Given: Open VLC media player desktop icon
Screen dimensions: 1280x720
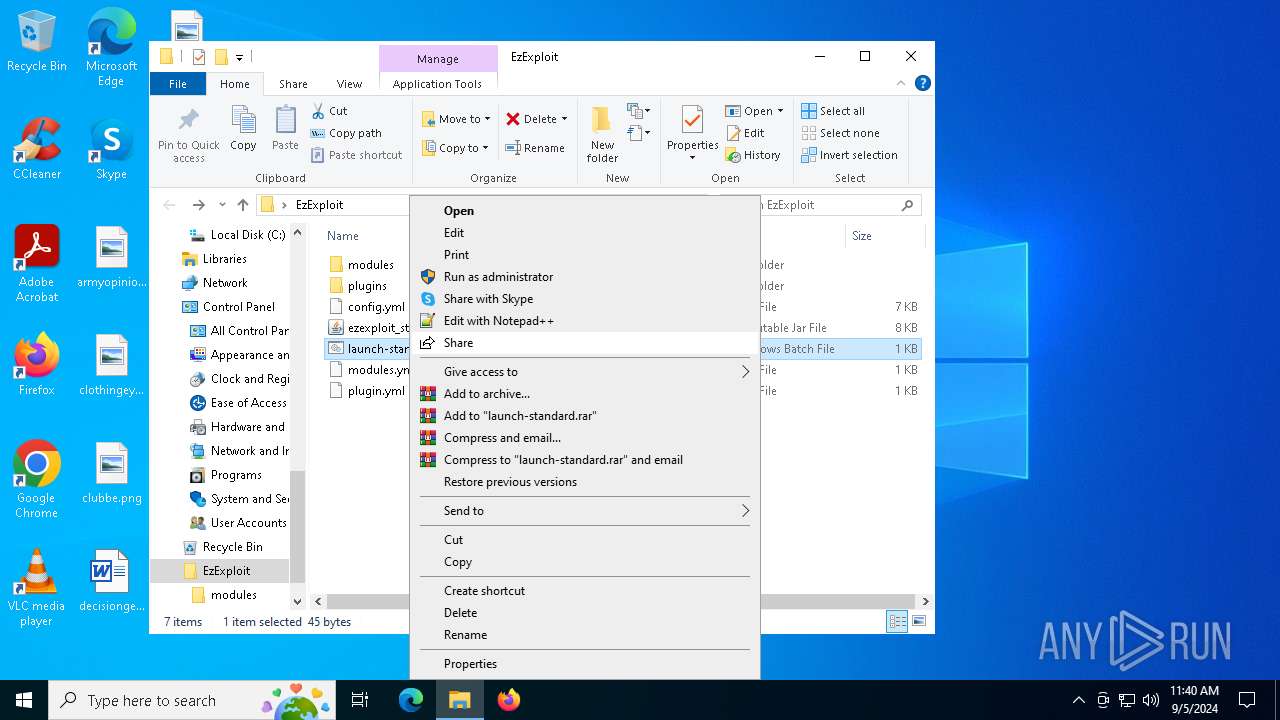Looking at the screenshot, I should coord(37,588).
